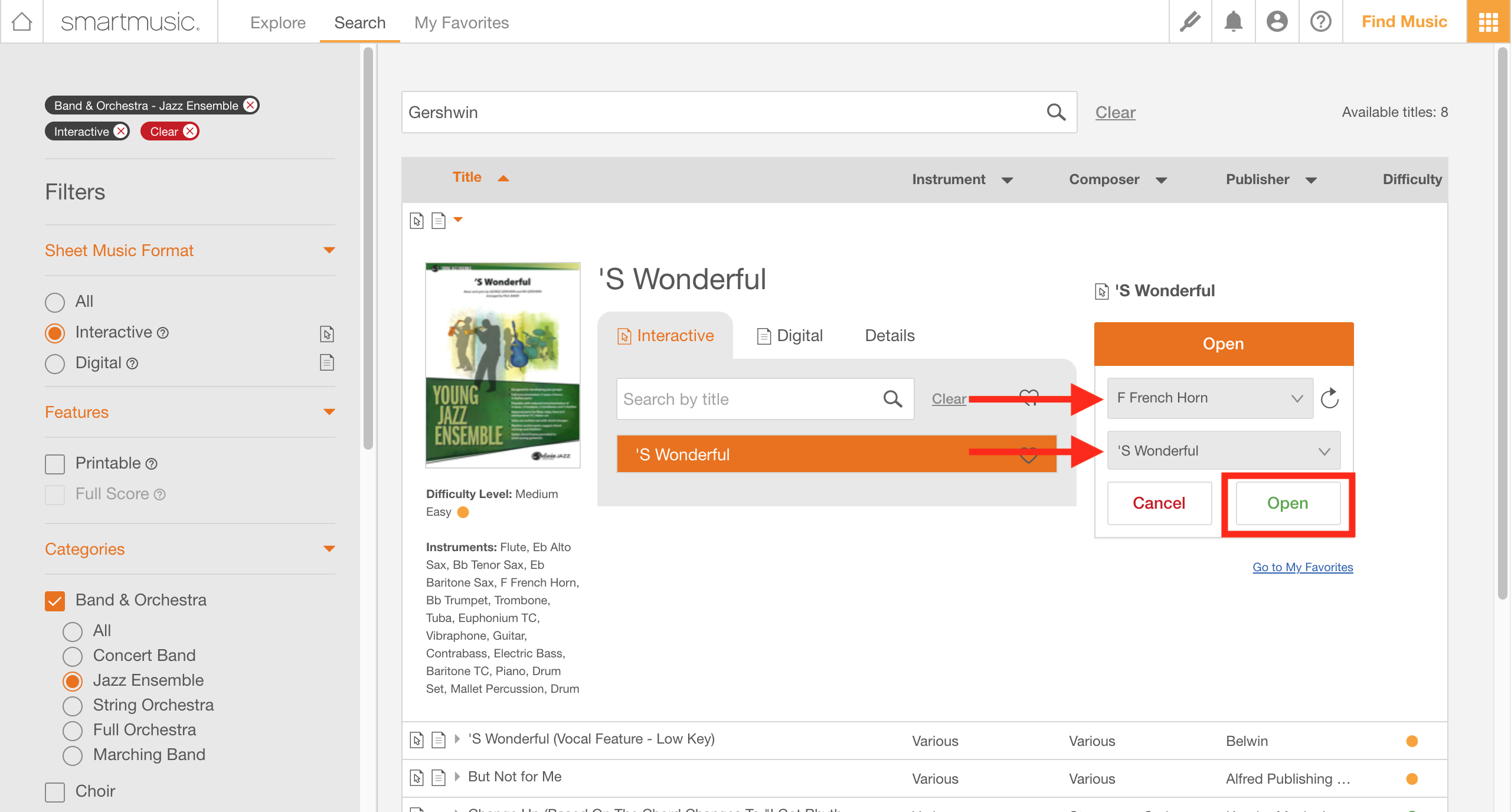Click the large orange Open button
This screenshot has height=812, width=1511.
point(1224,343)
